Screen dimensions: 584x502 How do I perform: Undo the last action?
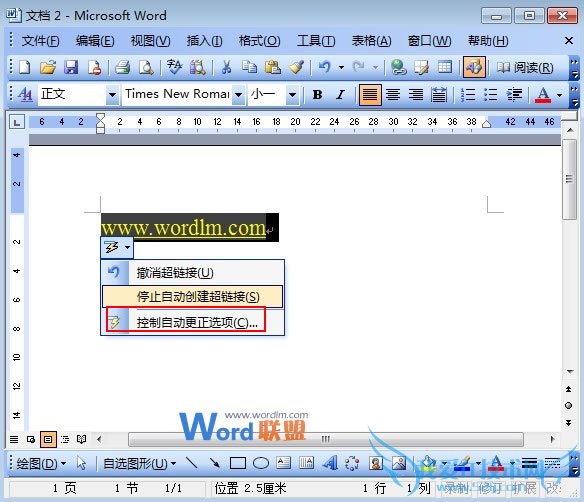325,67
